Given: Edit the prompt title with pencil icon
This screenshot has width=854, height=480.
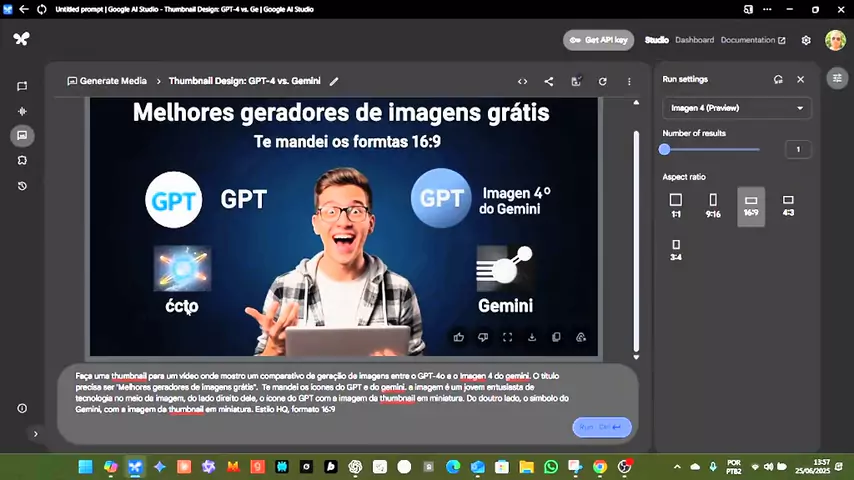Looking at the screenshot, I should pyautogui.click(x=334, y=81).
